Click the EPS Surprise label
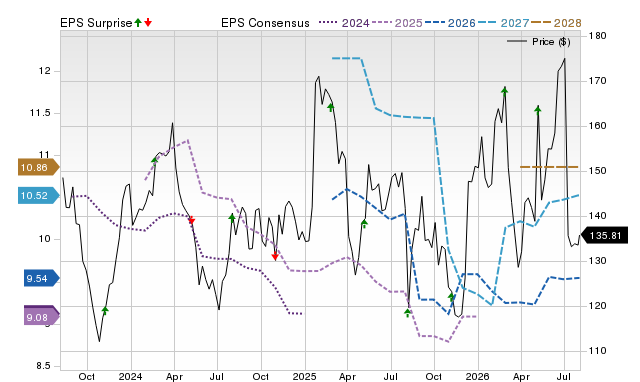The width and height of the screenshot is (640, 382). click(96, 23)
